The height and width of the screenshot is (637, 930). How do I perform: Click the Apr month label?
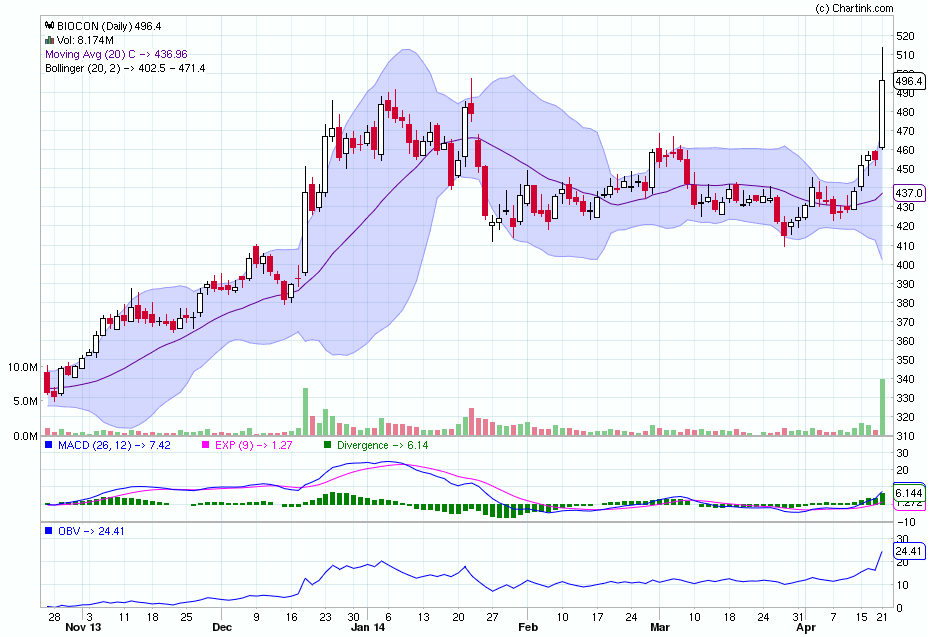[806, 628]
